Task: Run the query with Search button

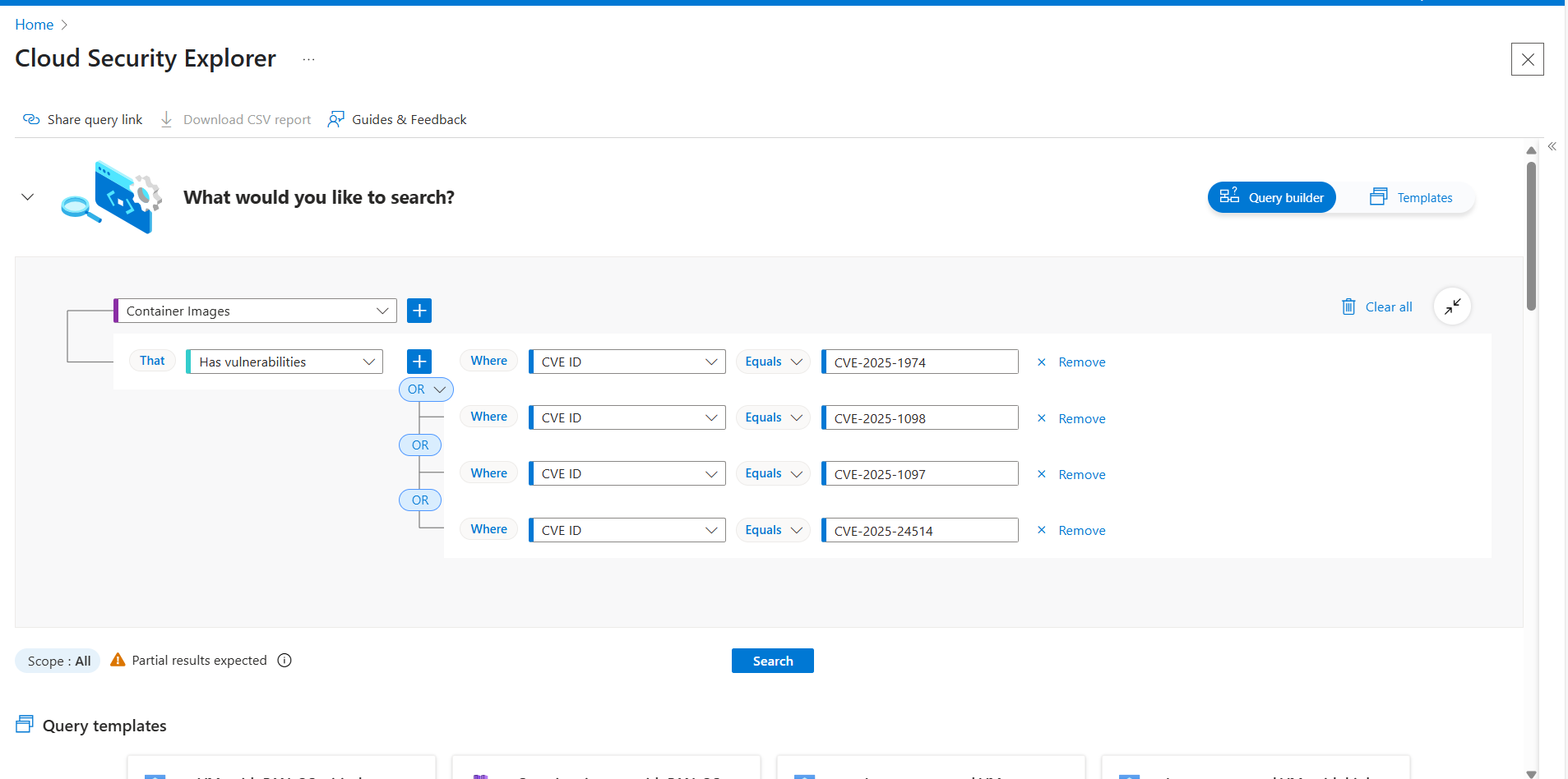Action: (773, 661)
